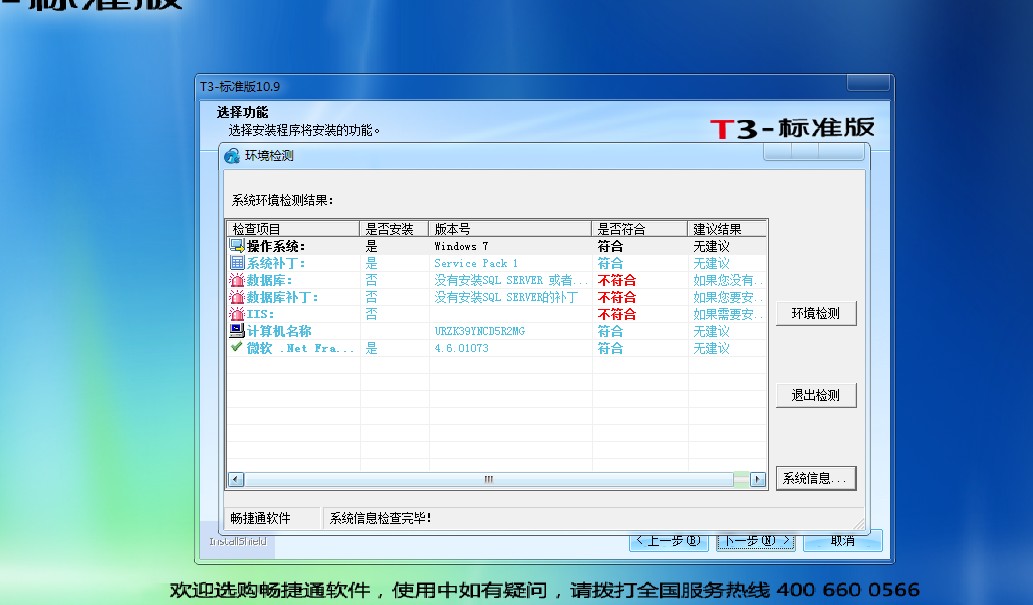Click the Windows 7 version cell
This screenshot has height=605, width=1033.
[461, 246]
